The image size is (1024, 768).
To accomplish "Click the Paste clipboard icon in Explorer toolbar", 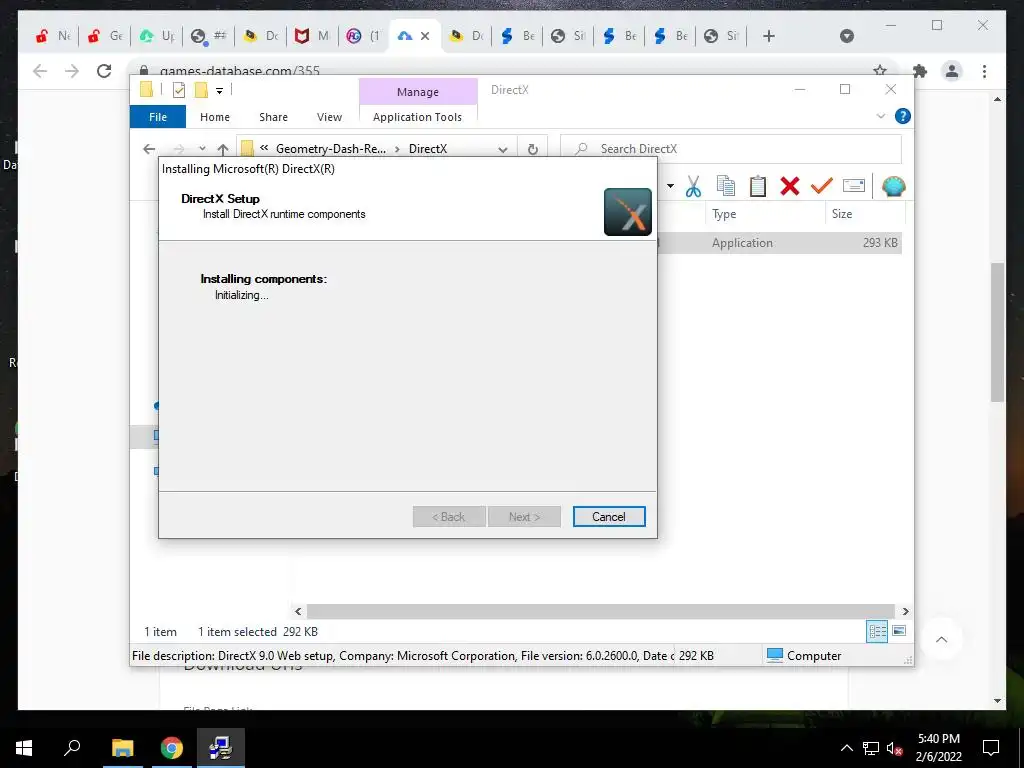I will coord(758,187).
